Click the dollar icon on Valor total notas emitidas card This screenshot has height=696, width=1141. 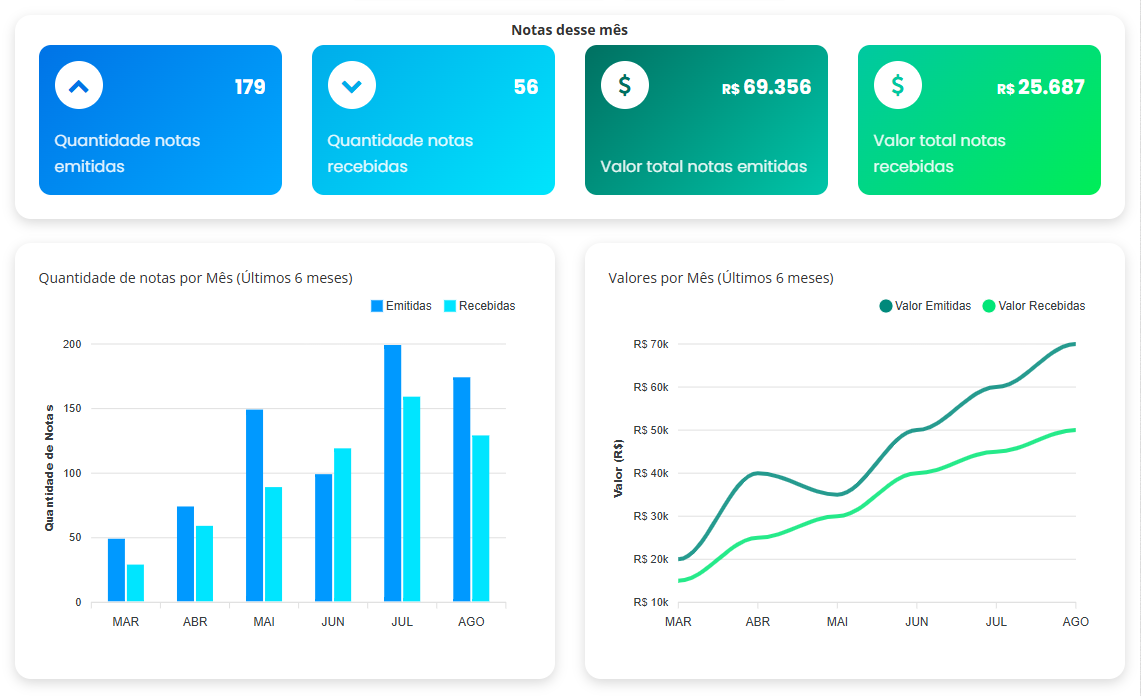tap(624, 85)
